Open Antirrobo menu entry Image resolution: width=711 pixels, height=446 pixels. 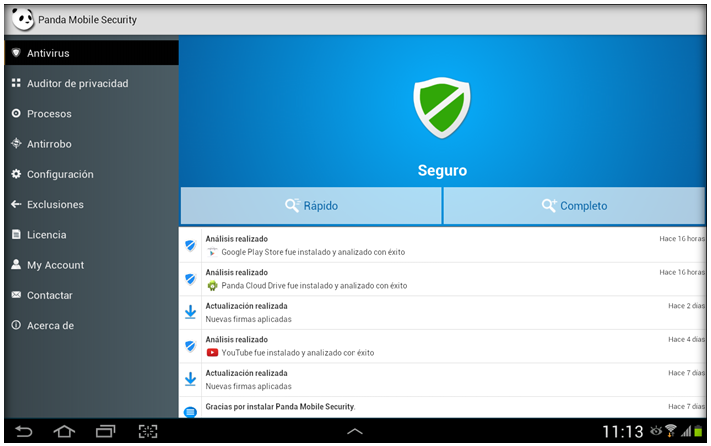(92, 144)
